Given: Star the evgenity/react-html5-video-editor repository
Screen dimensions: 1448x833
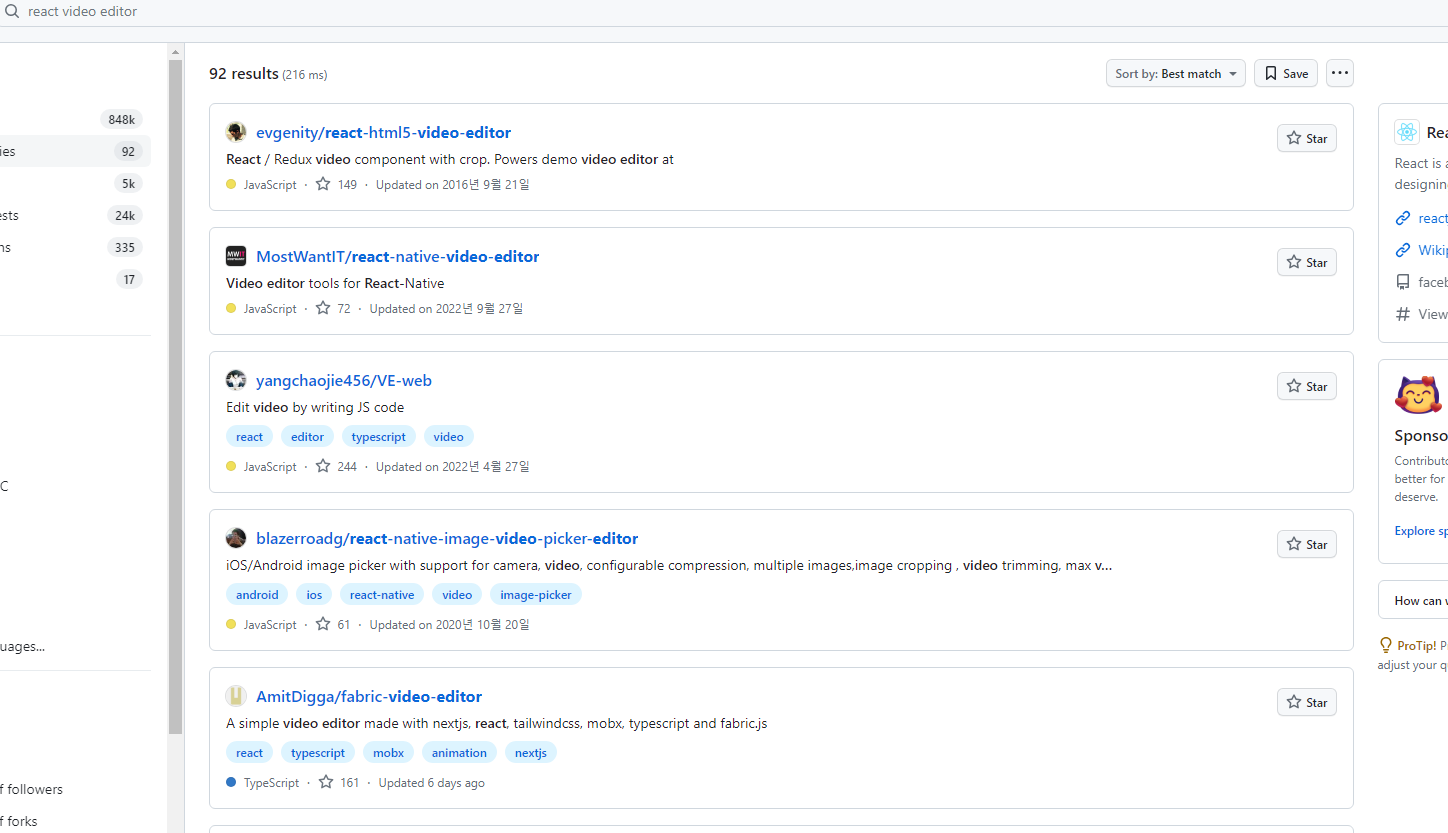Looking at the screenshot, I should tap(1307, 138).
